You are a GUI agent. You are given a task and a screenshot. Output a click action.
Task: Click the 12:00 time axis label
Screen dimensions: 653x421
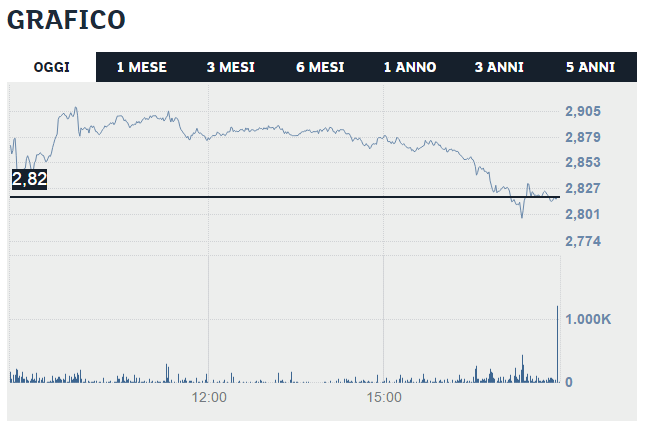coord(208,398)
